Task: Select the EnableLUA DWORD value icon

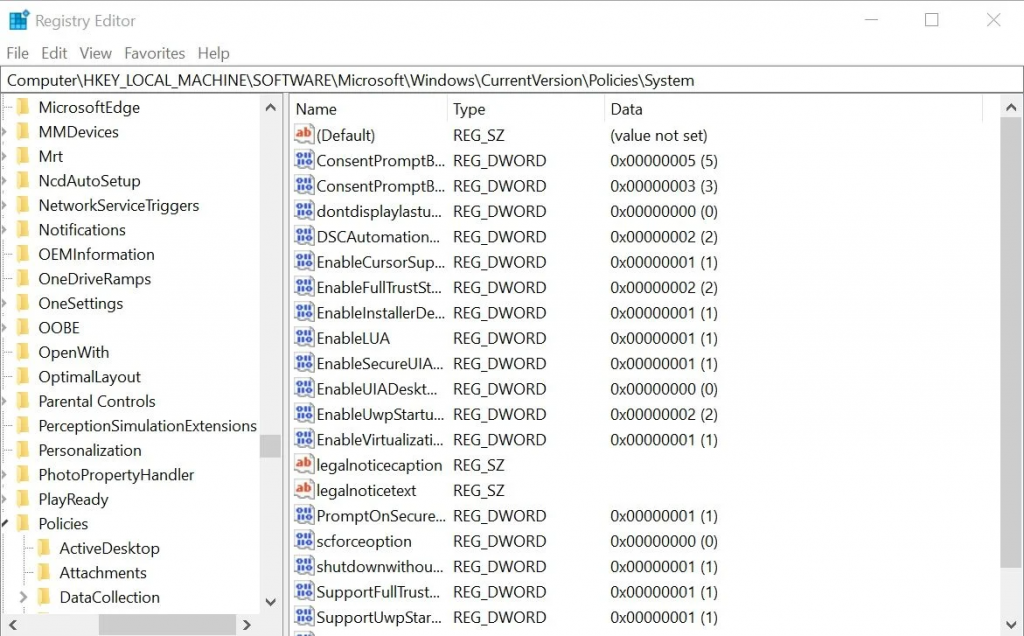Action: coord(304,338)
